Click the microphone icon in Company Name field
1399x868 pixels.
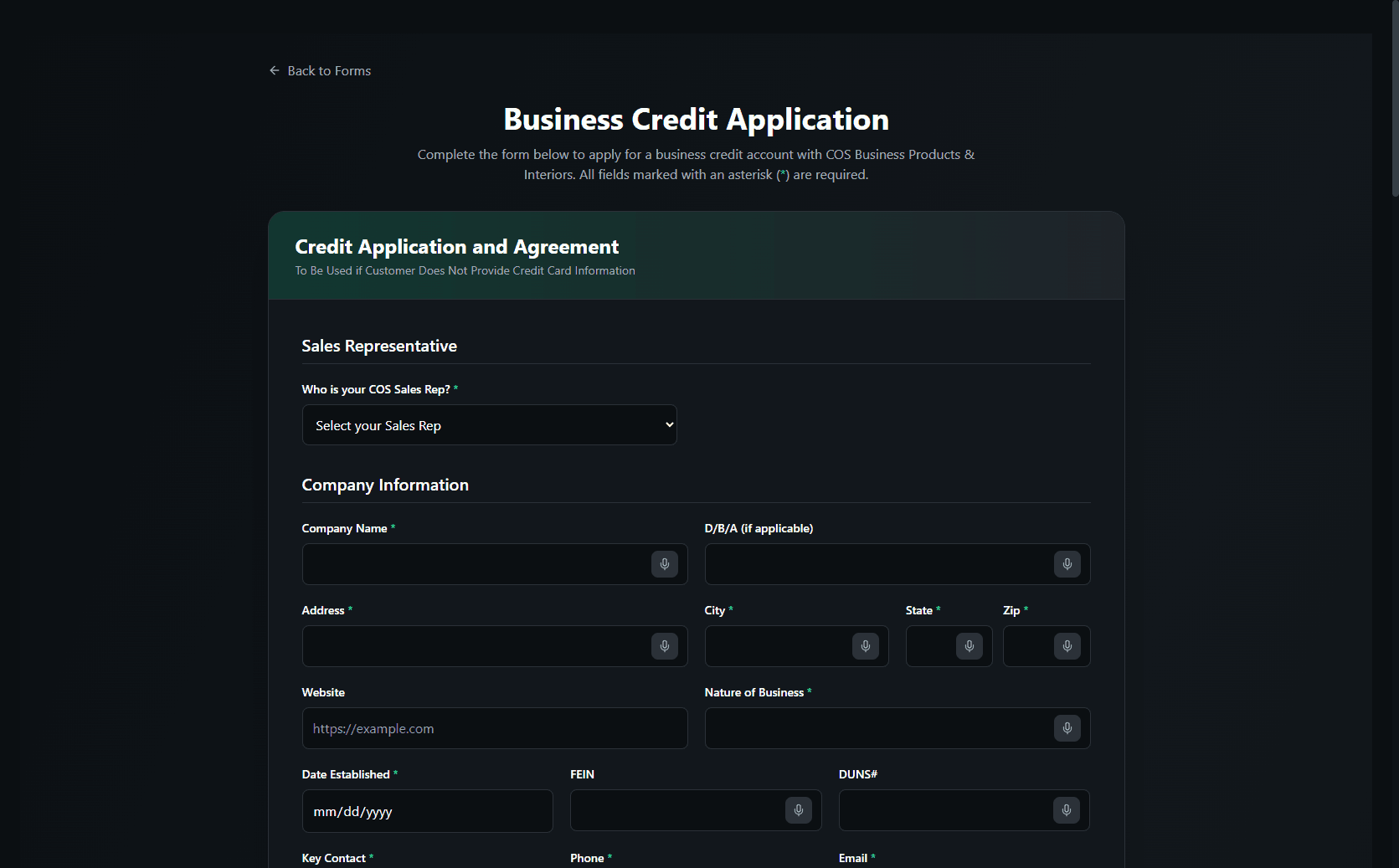664,564
